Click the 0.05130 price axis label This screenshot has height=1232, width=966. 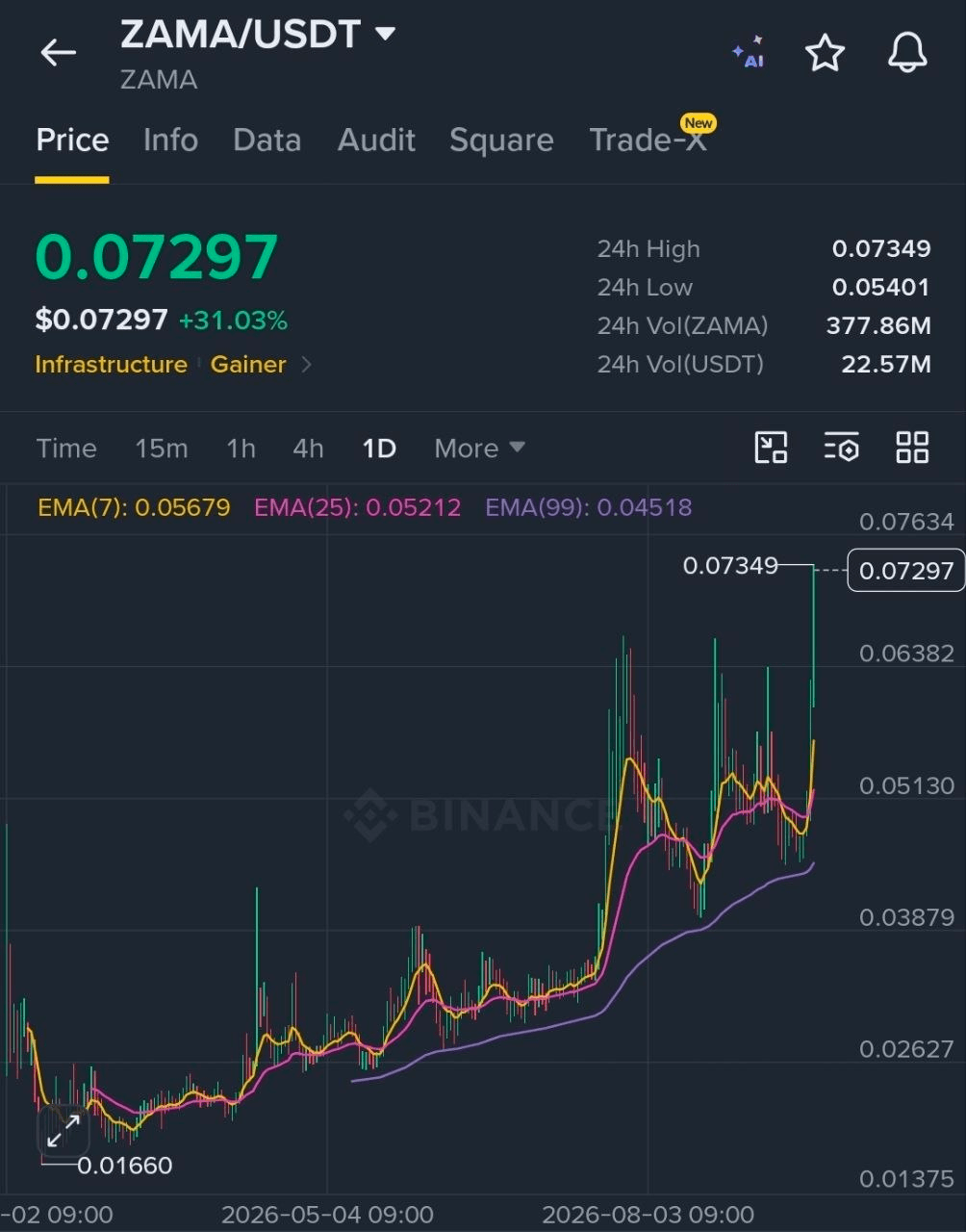coord(906,785)
